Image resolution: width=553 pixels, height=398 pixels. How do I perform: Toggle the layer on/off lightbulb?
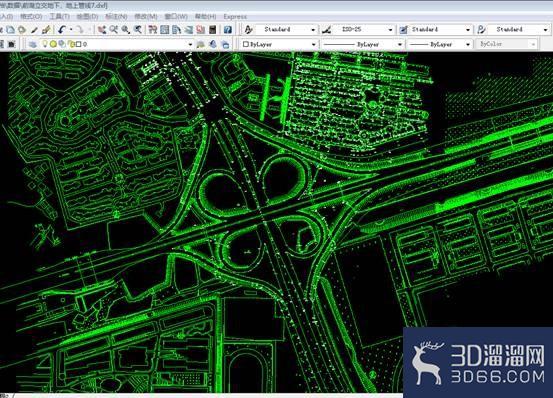click(x=45, y=44)
